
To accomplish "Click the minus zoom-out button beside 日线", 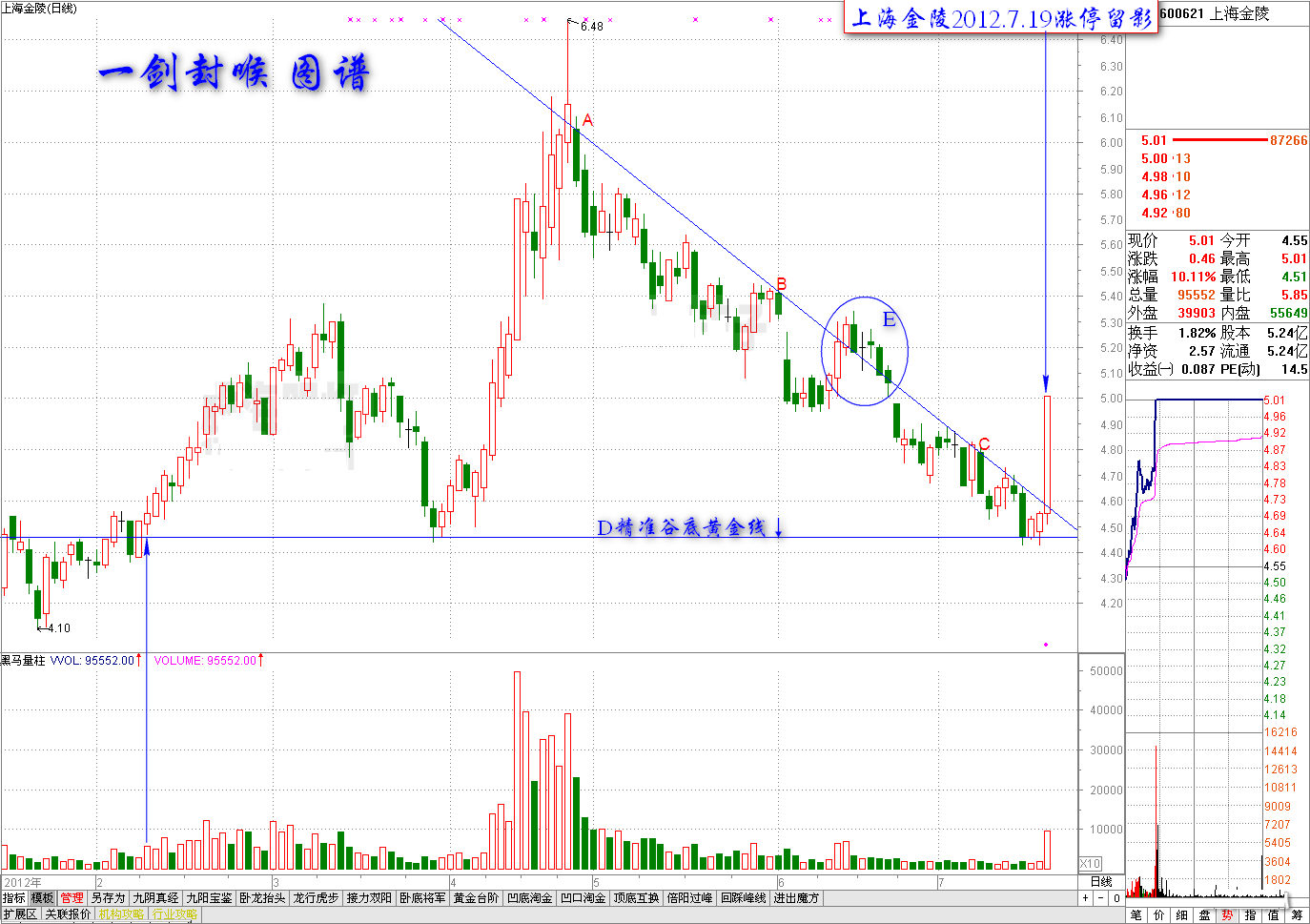I will point(1101,898).
